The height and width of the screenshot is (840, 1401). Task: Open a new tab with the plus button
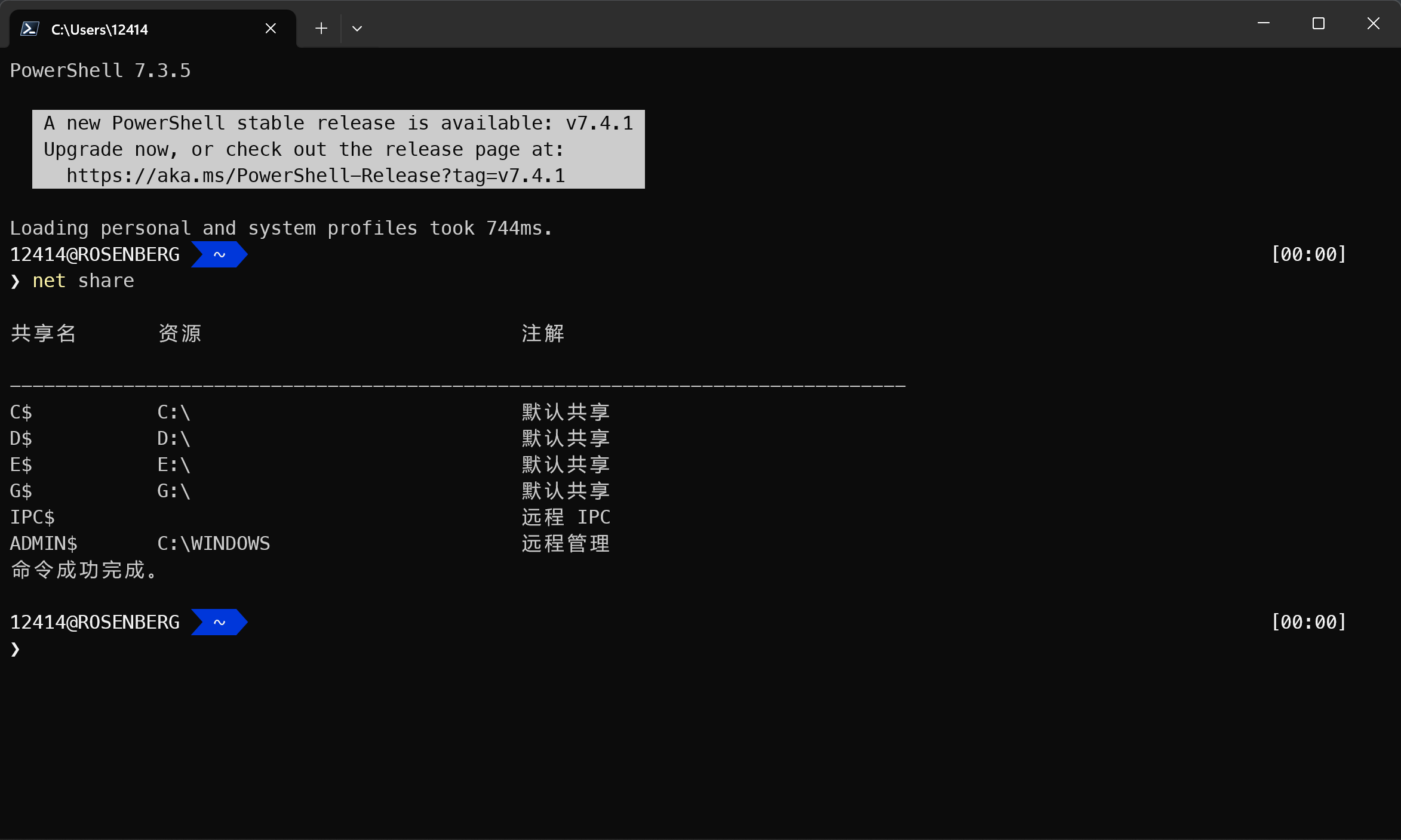point(321,29)
